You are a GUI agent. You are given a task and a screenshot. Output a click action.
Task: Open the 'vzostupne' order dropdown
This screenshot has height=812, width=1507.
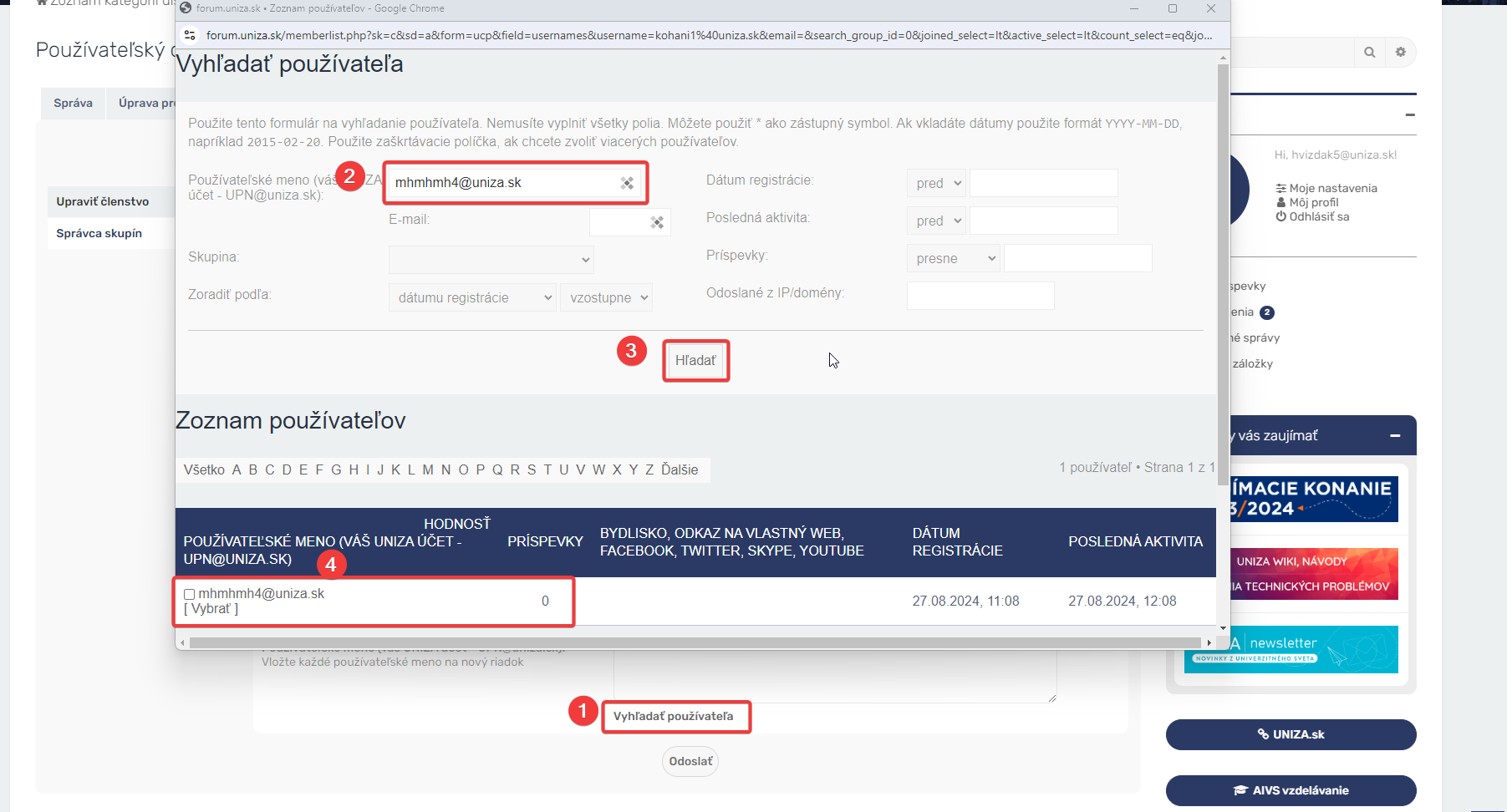pos(608,297)
